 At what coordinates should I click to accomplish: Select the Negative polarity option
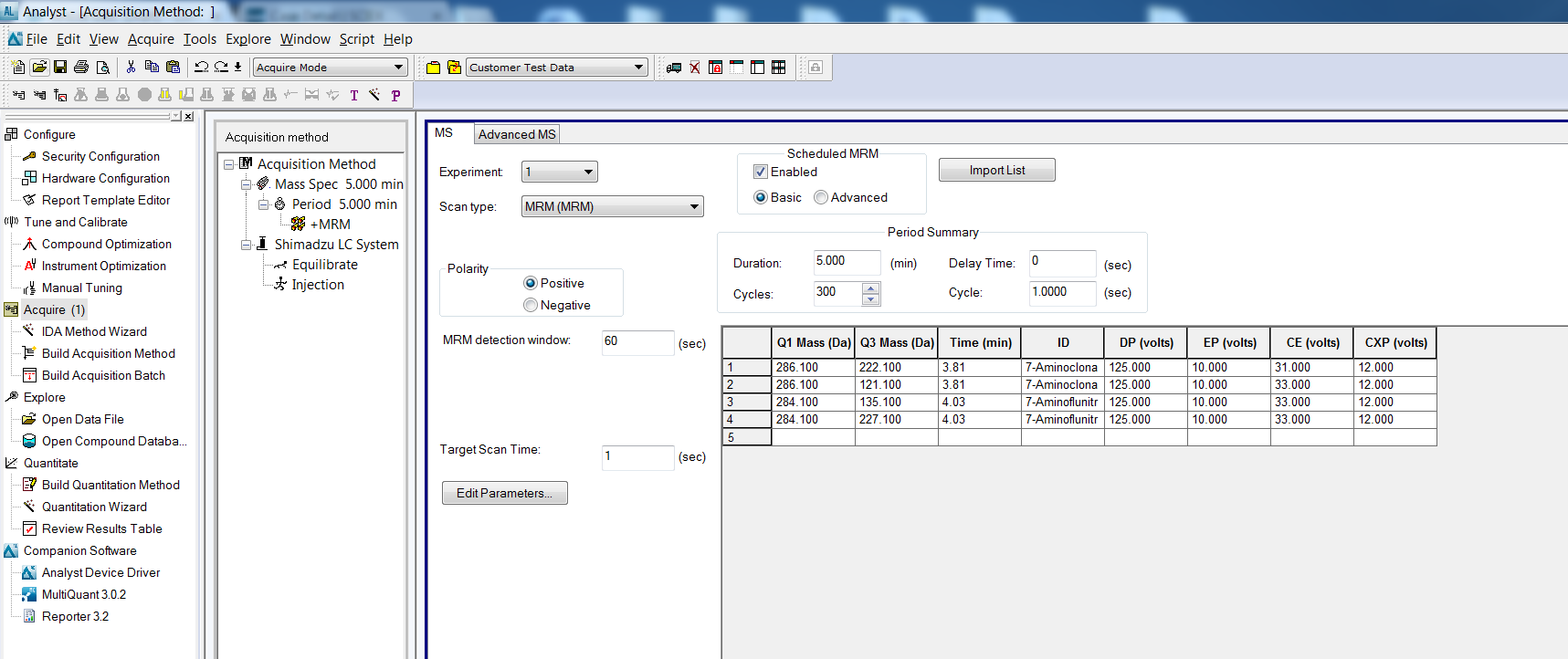531,305
